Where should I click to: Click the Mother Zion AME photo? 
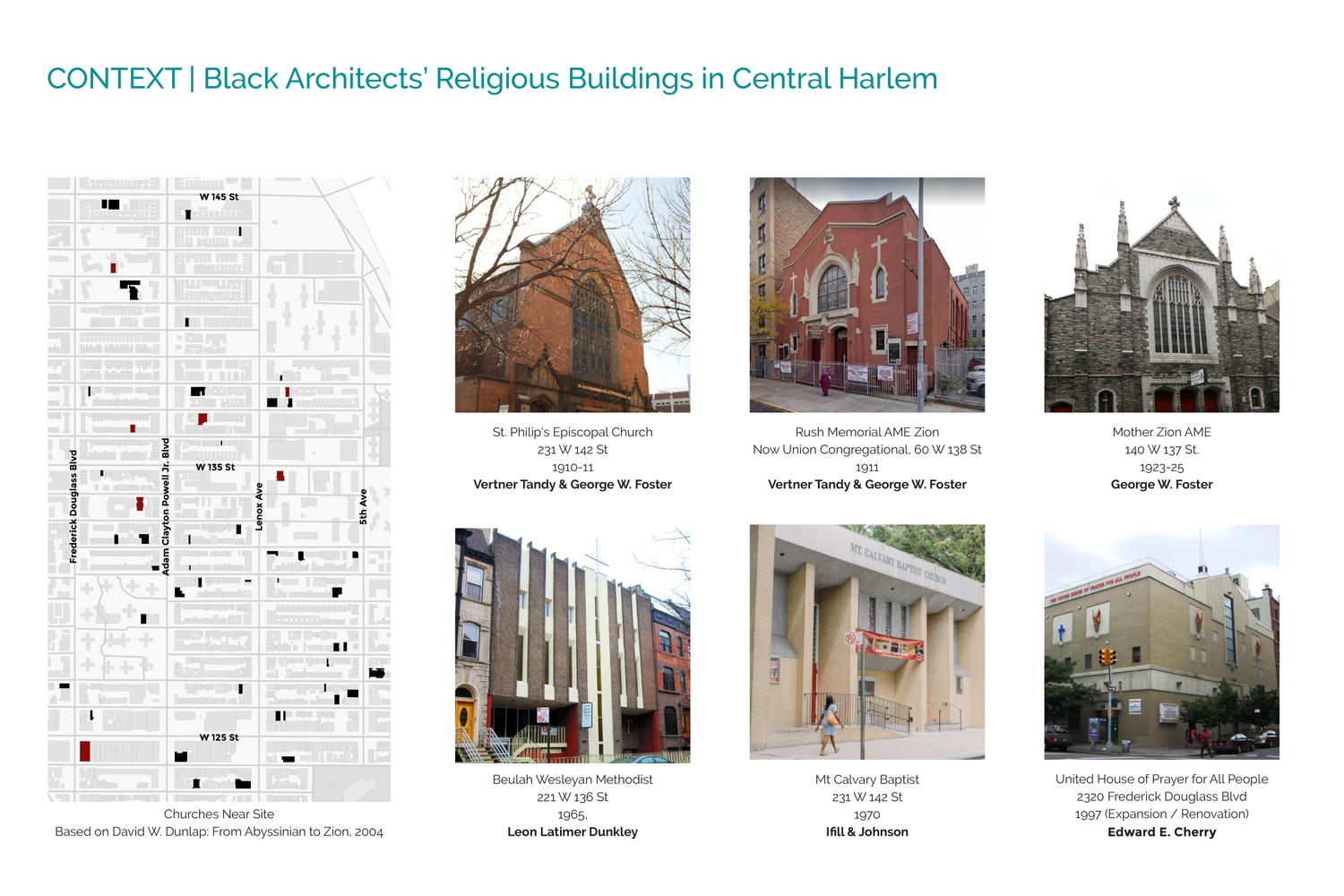(1161, 295)
